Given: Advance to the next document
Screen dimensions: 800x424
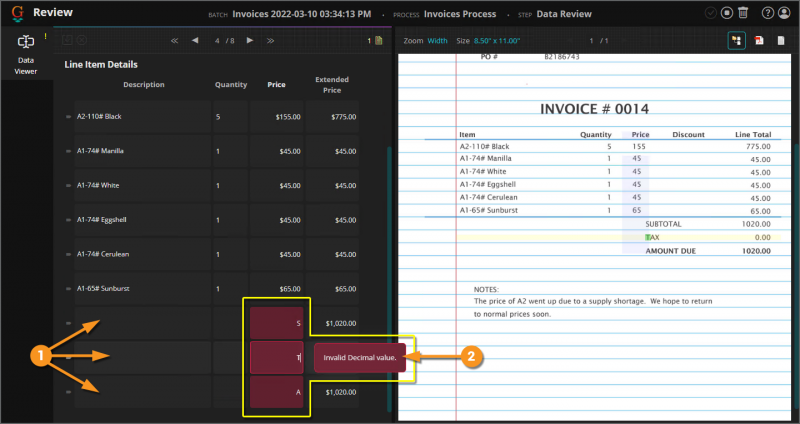Looking at the screenshot, I should point(249,40).
